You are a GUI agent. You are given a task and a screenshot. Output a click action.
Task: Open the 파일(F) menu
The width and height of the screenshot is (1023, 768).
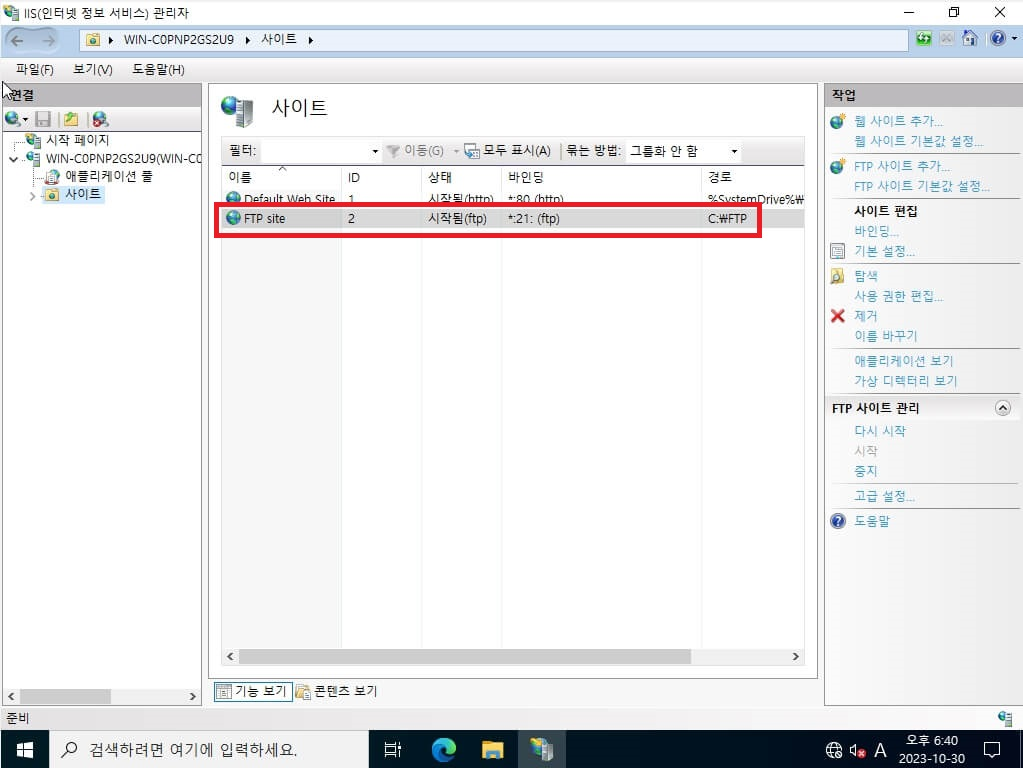click(35, 69)
